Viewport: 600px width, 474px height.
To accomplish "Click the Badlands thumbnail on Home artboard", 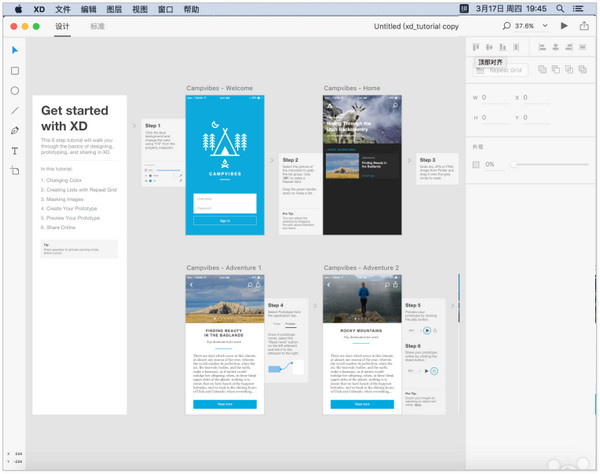I will 342,166.
